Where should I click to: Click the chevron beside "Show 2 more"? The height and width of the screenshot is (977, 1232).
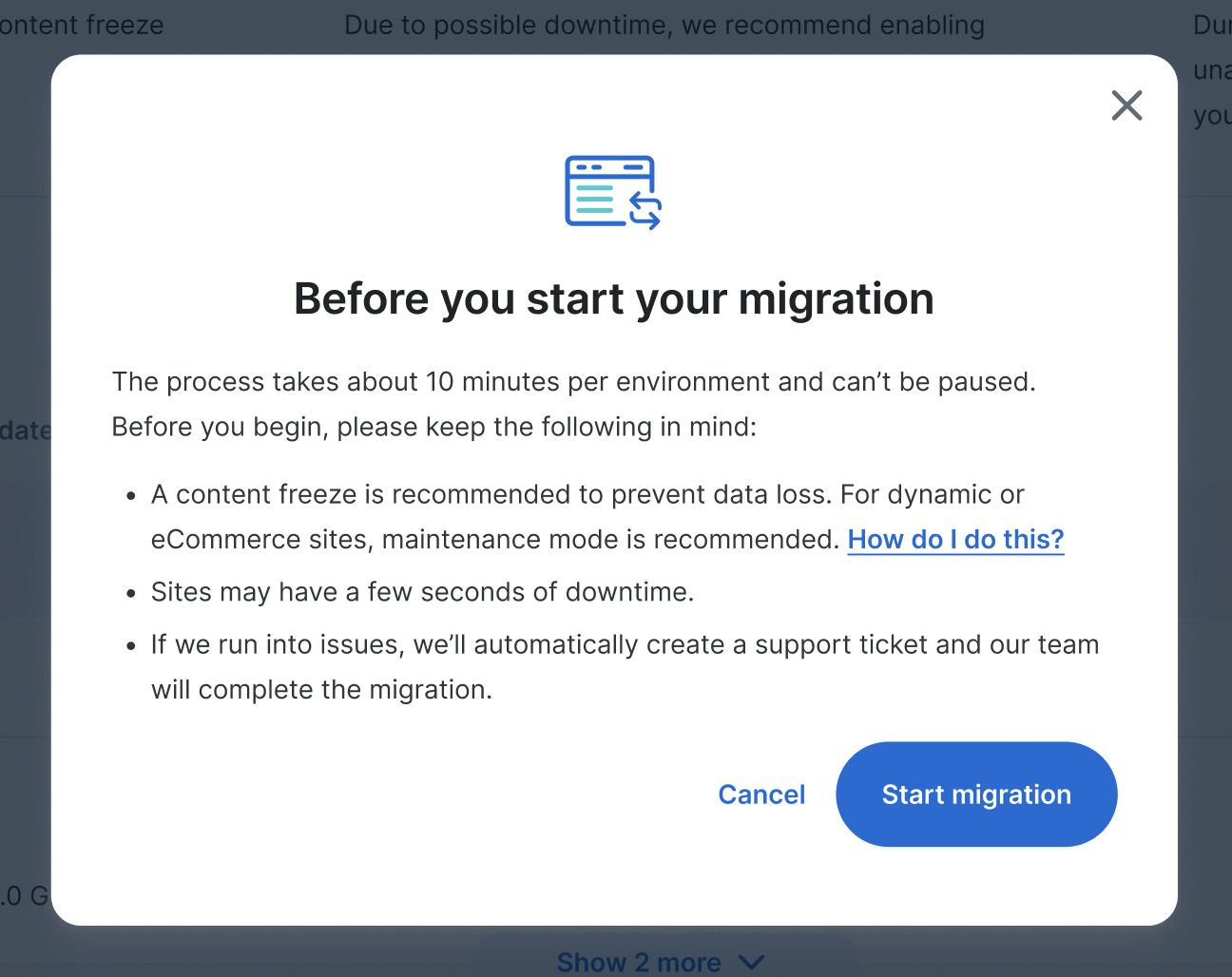tap(751, 962)
